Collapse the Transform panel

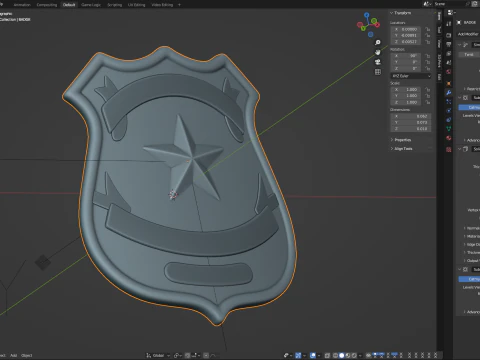401,13
